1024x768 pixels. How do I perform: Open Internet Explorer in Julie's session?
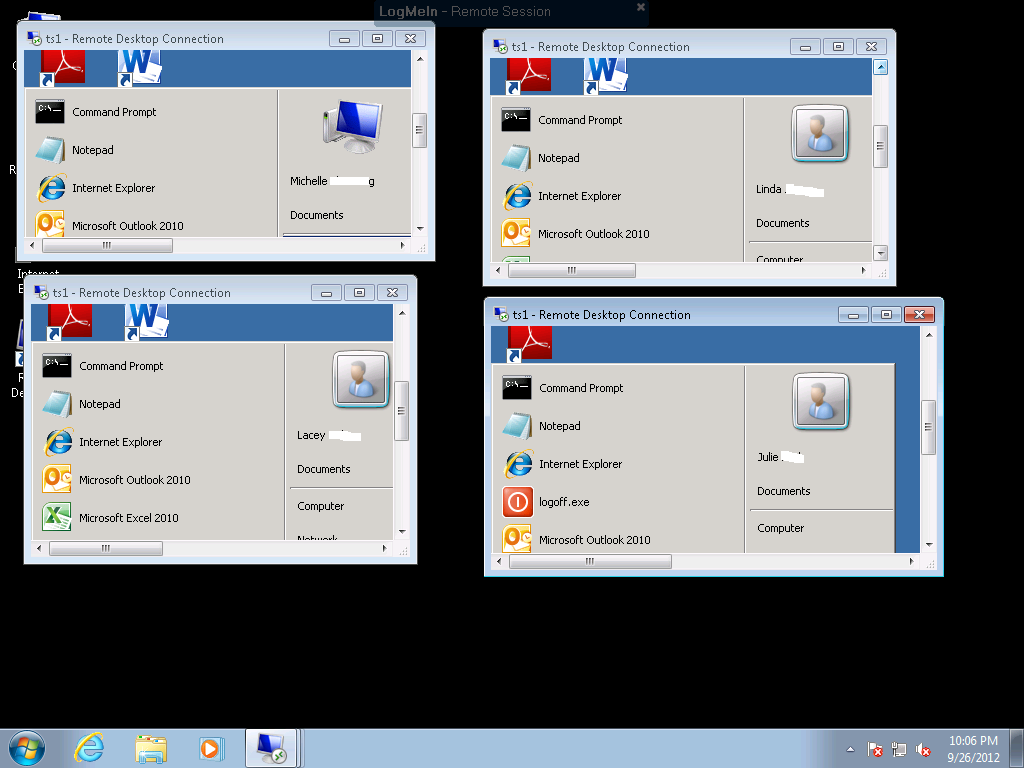tap(580, 464)
